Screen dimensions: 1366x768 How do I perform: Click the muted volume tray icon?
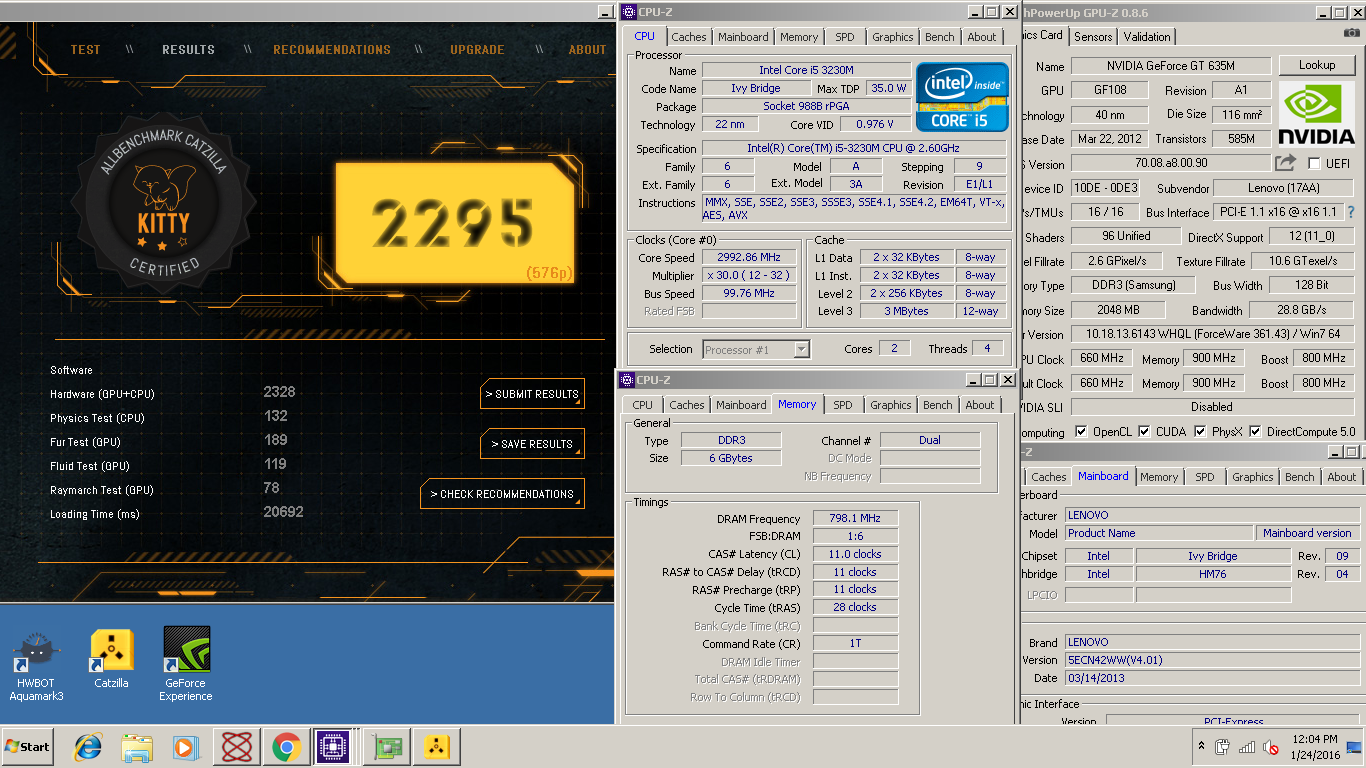tap(1271, 747)
